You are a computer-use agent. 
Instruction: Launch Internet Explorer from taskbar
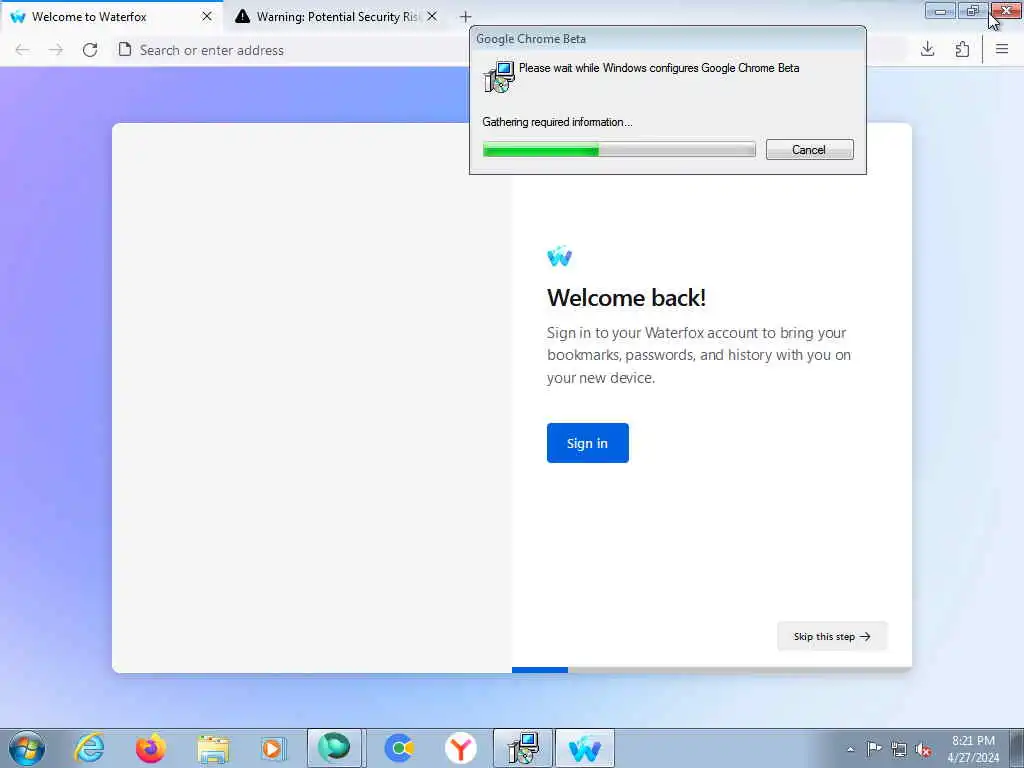(89, 748)
